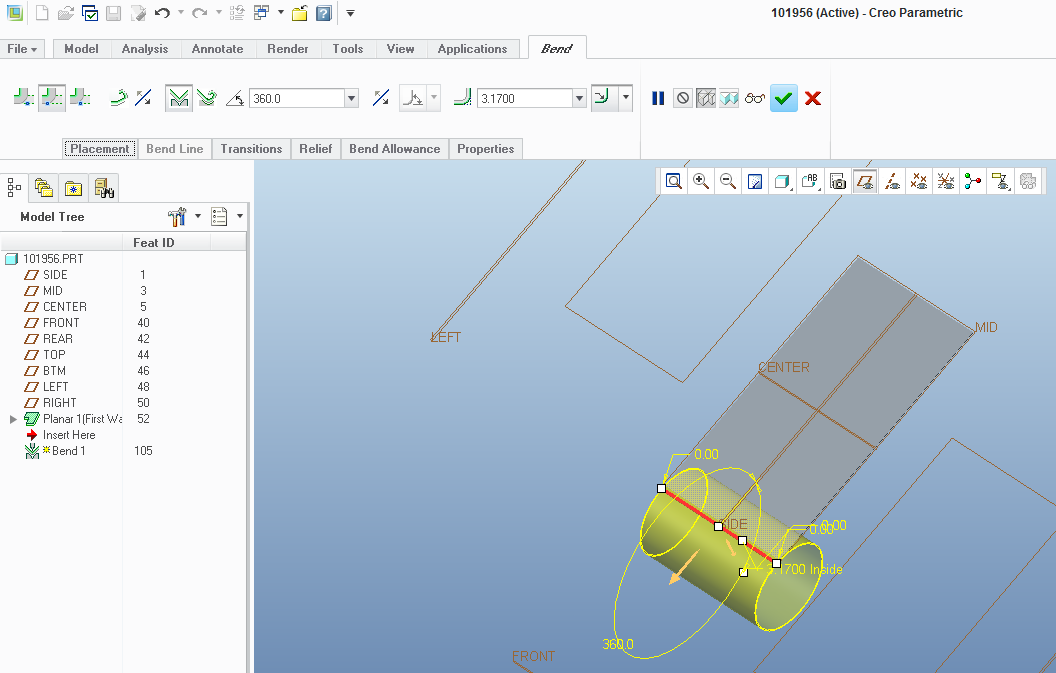Click the Model Tree tab icon
The image size is (1056, 673).
pyautogui.click(x=13, y=187)
